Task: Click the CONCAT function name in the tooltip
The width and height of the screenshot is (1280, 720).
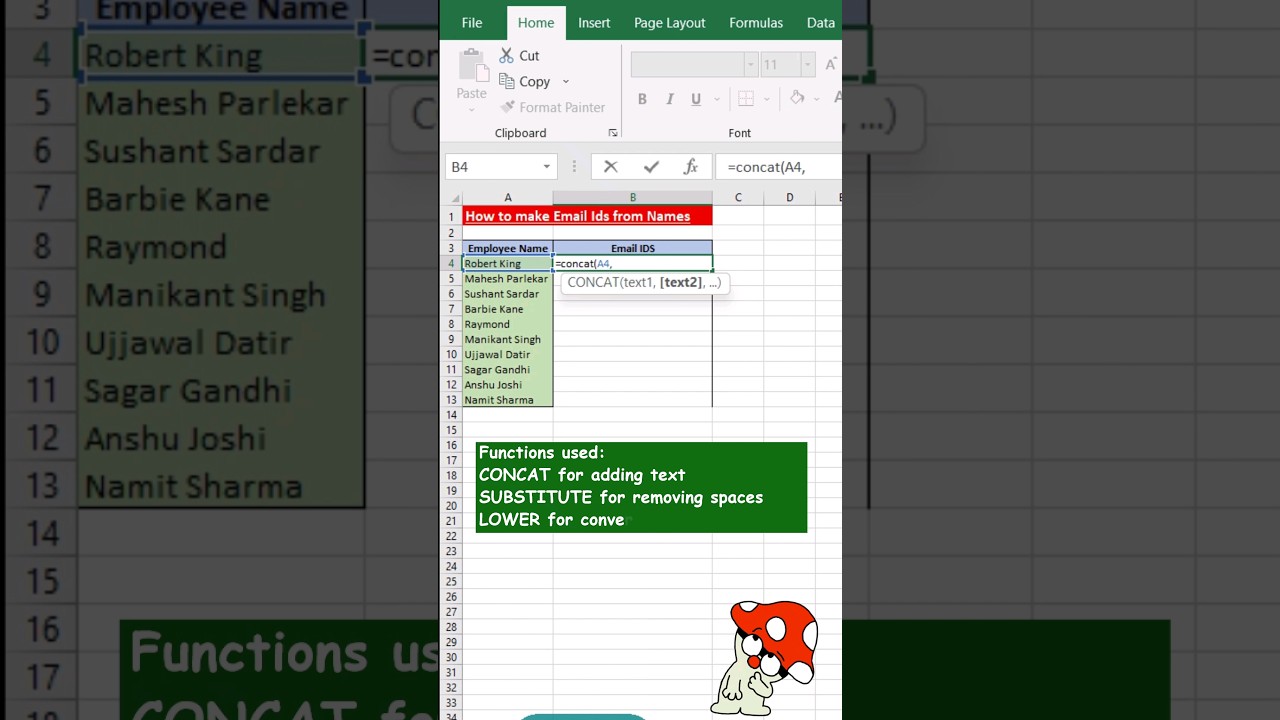Action: coord(592,283)
